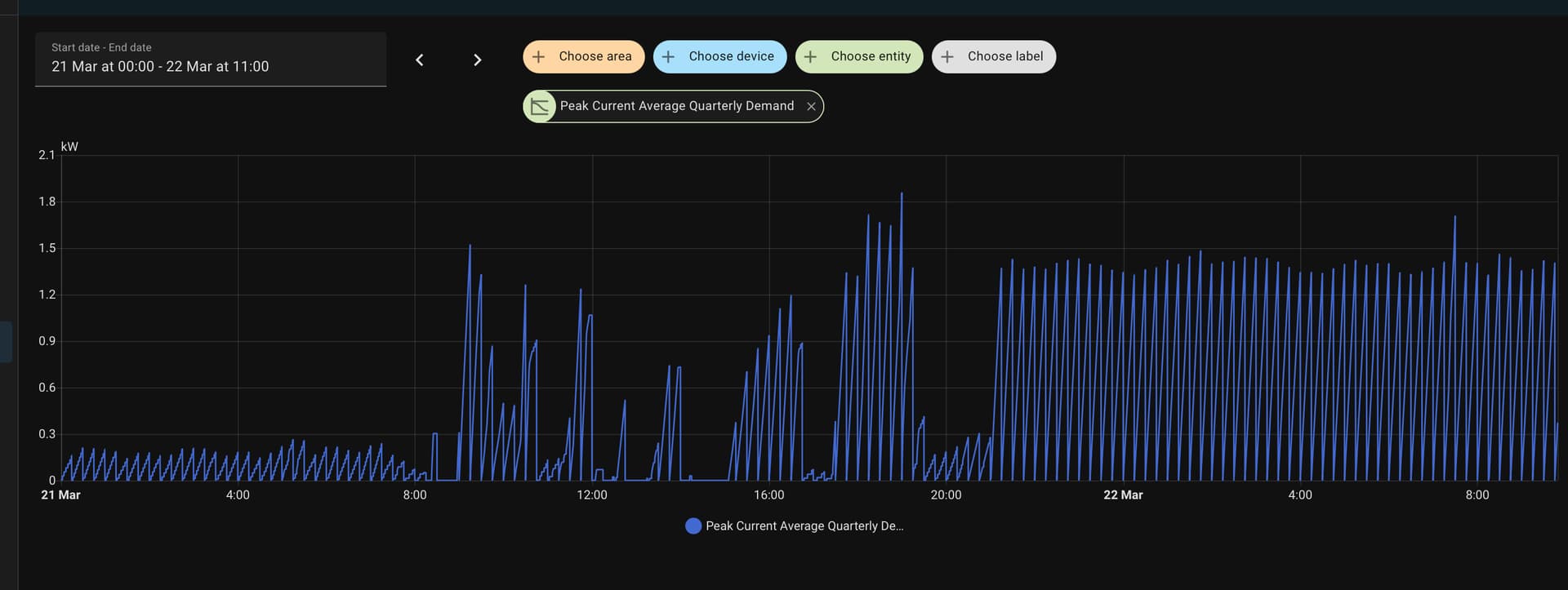This screenshot has height=590, width=1568.
Task: Click the plus icon on Choose area
Action: coord(539,56)
